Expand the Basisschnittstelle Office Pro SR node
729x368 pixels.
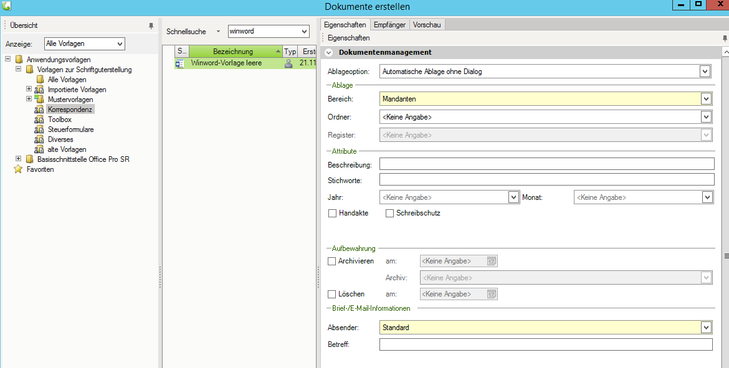tap(18, 159)
